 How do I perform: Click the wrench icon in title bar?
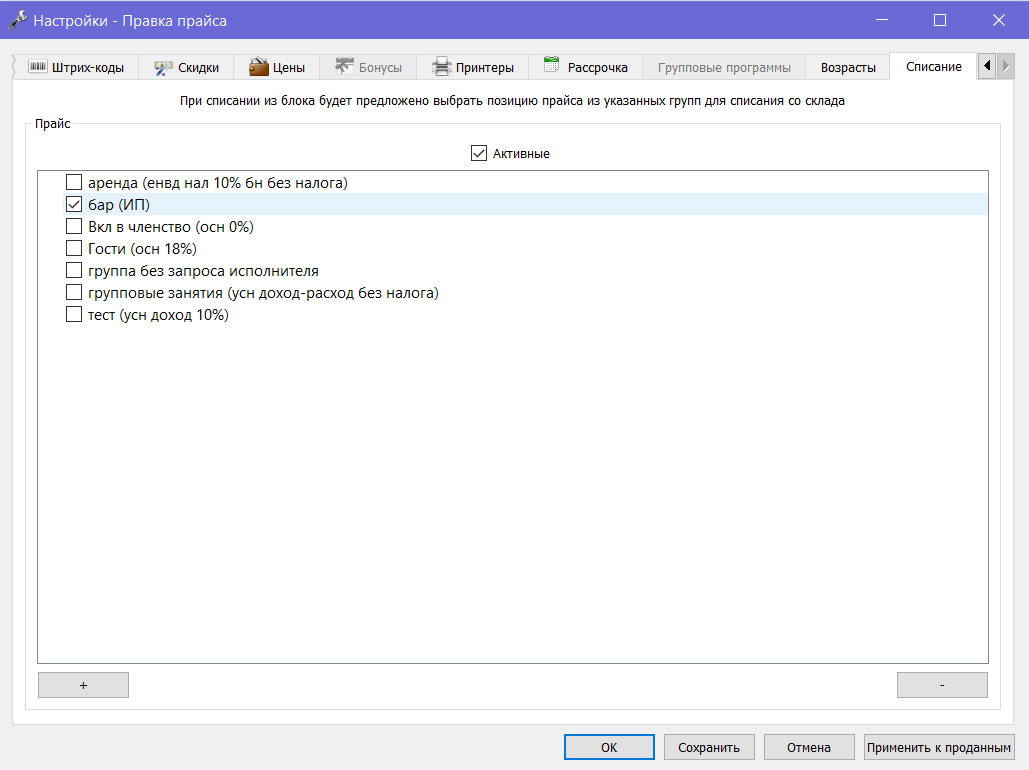(x=18, y=20)
